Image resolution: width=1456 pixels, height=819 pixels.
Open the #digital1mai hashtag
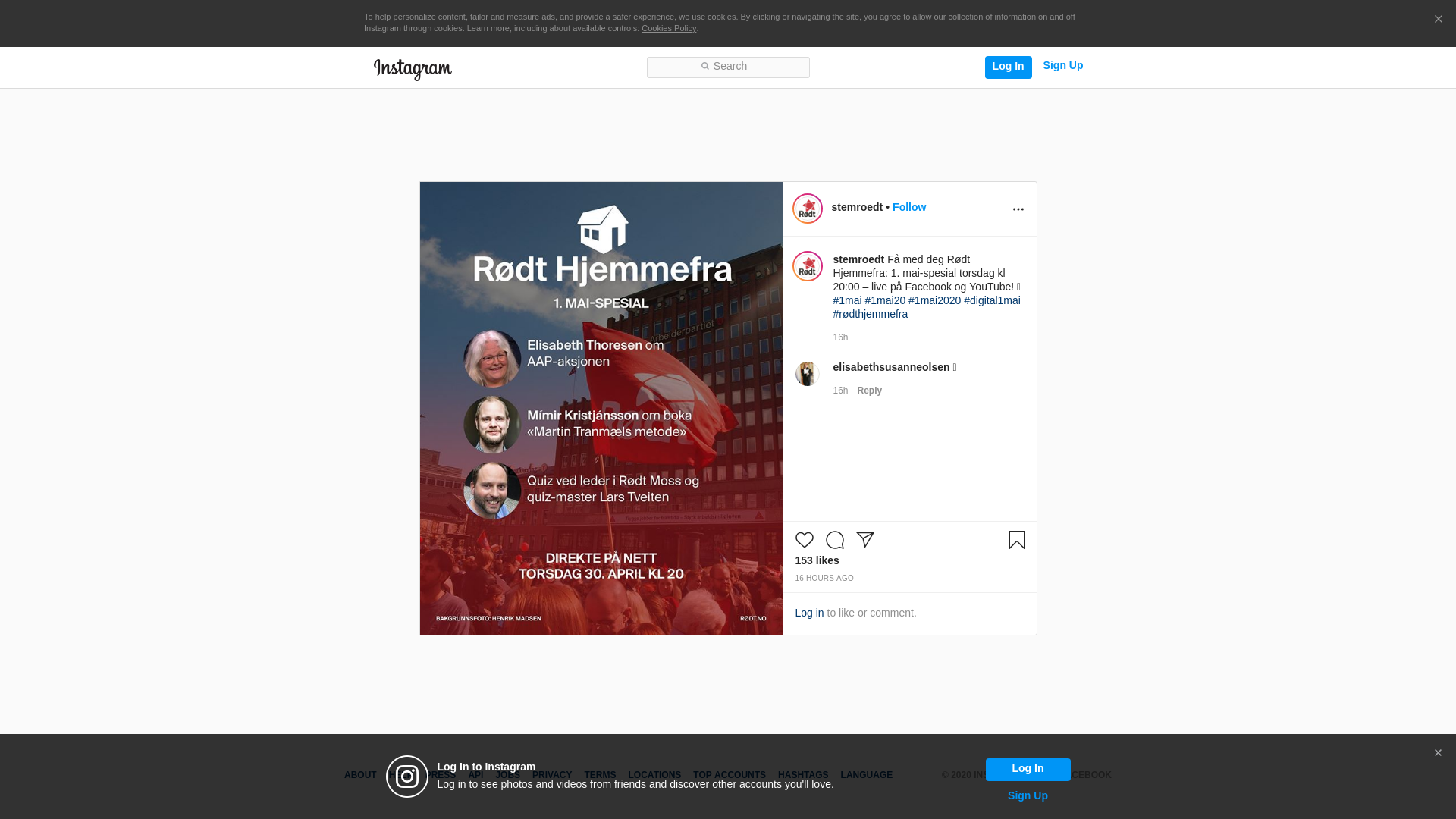pos(992,300)
